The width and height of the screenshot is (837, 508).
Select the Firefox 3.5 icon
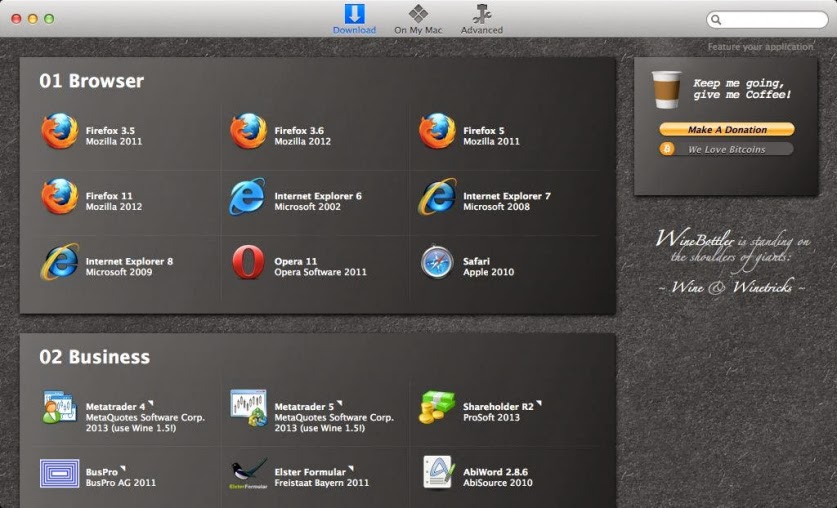pyautogui.click(x=60, y=131)
